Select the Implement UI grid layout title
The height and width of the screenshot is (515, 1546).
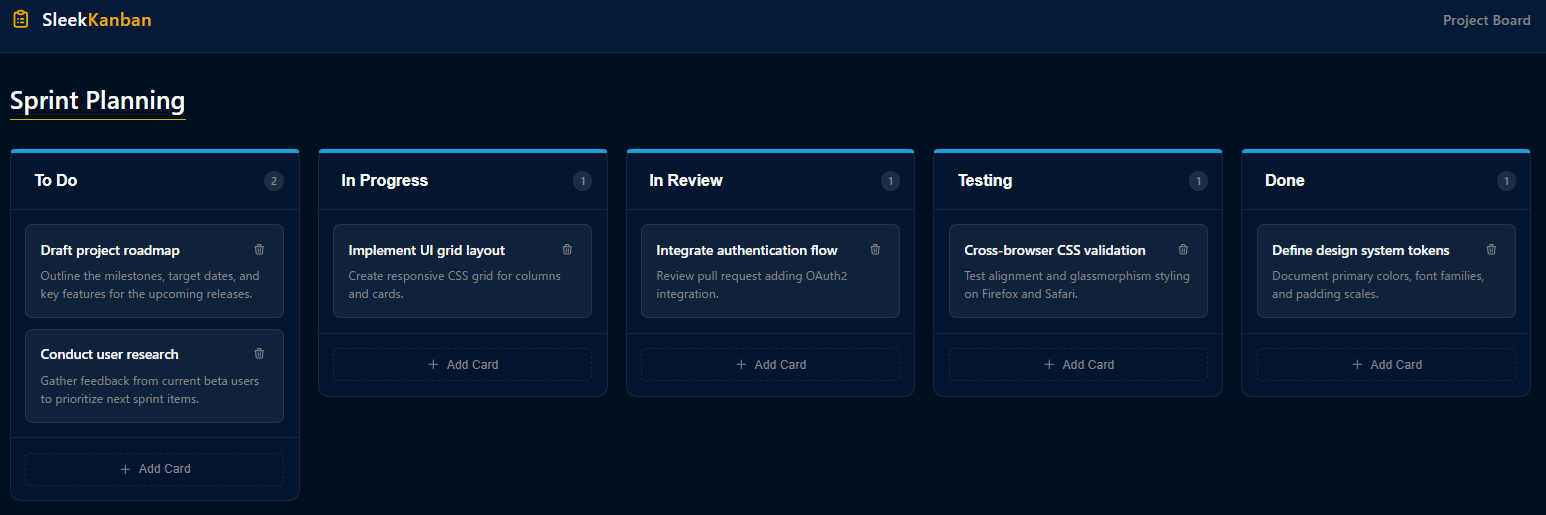(x=427, y=250)
